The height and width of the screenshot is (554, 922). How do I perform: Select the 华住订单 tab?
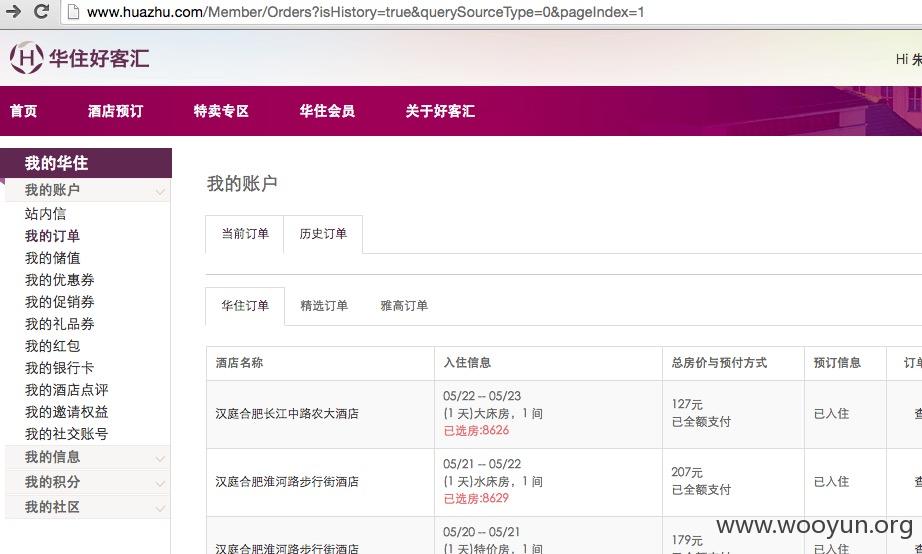[x=245, y=306]
